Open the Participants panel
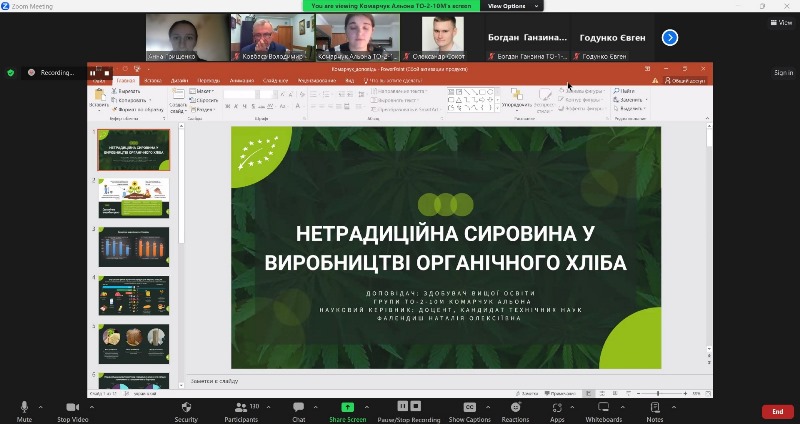This screenshot has width=800, height=424. (240, 407)
